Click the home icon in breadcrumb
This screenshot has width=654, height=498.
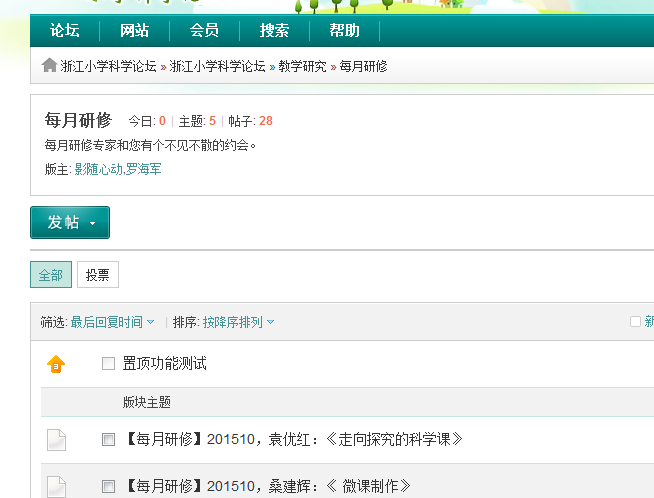pos(49,66)
